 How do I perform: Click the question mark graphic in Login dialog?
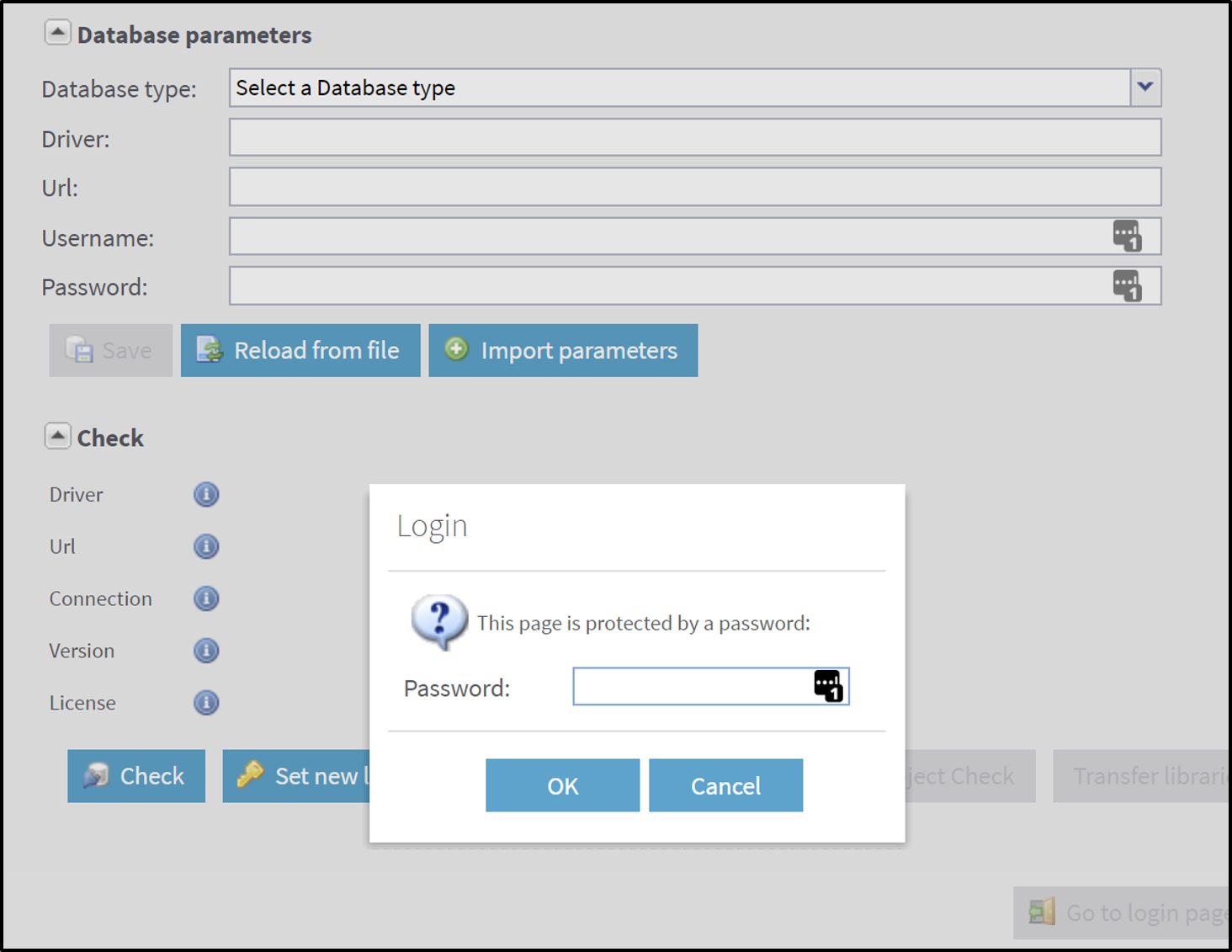(438, 622)
